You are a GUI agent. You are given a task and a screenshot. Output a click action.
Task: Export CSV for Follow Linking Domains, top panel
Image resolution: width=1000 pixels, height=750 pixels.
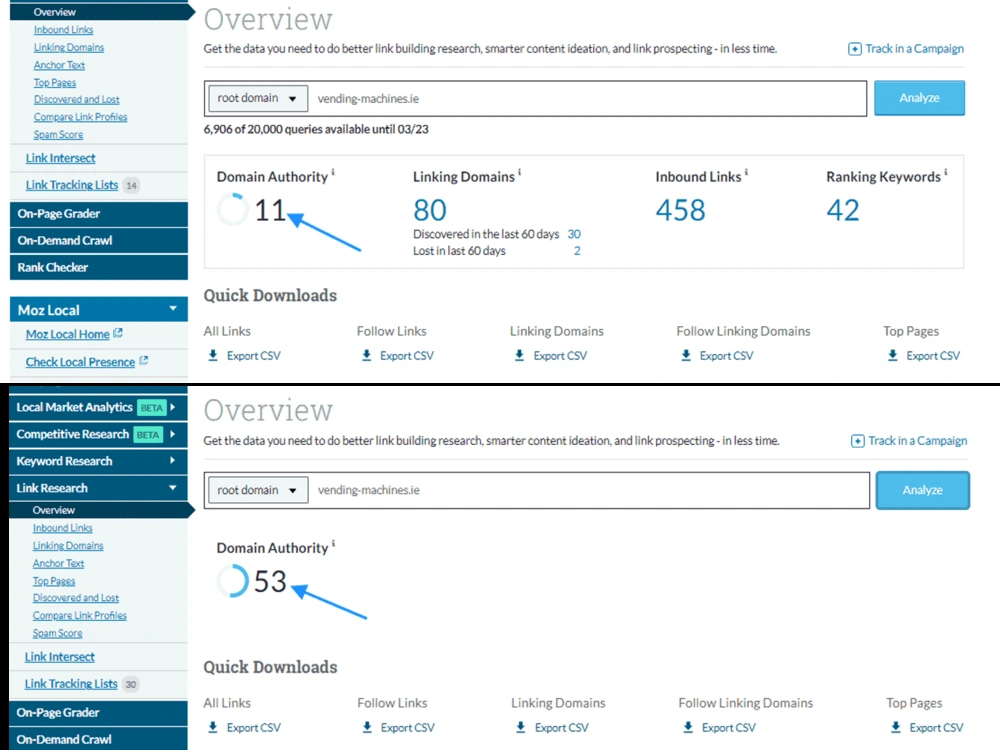[726, 356]
